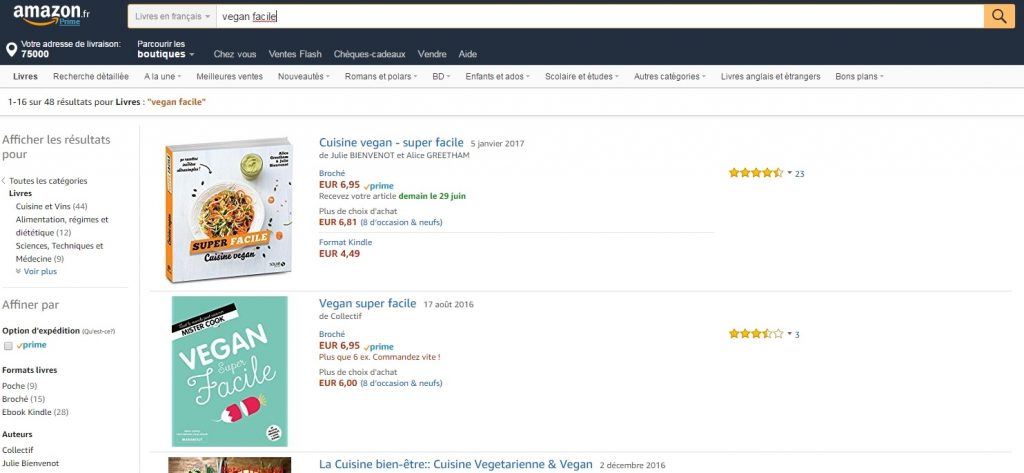Click the Amazon.fr logo
The width and height of the screenshot is (1024, 473).
52,14
